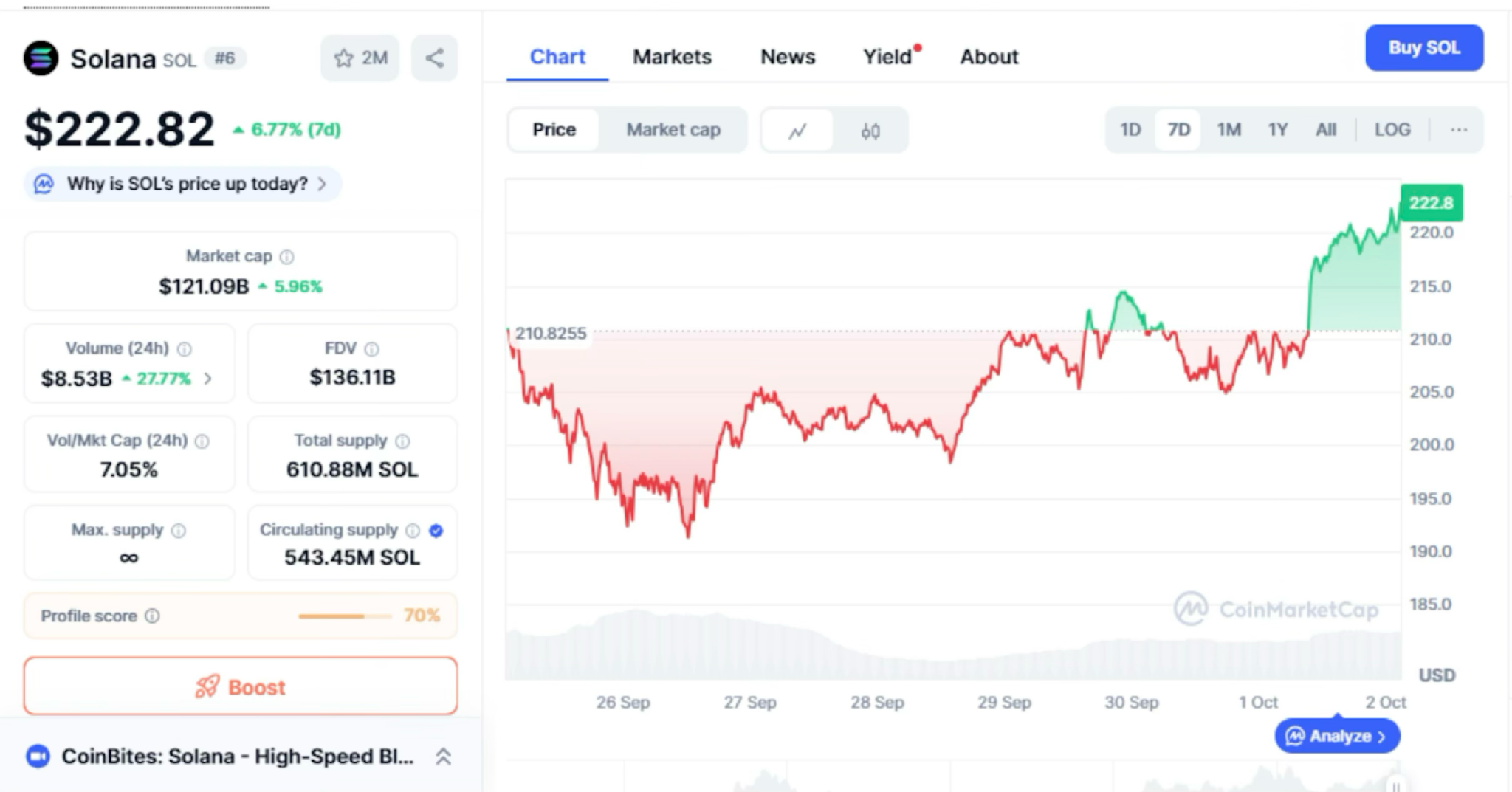Select the 1D time range

pos(1130,130)
